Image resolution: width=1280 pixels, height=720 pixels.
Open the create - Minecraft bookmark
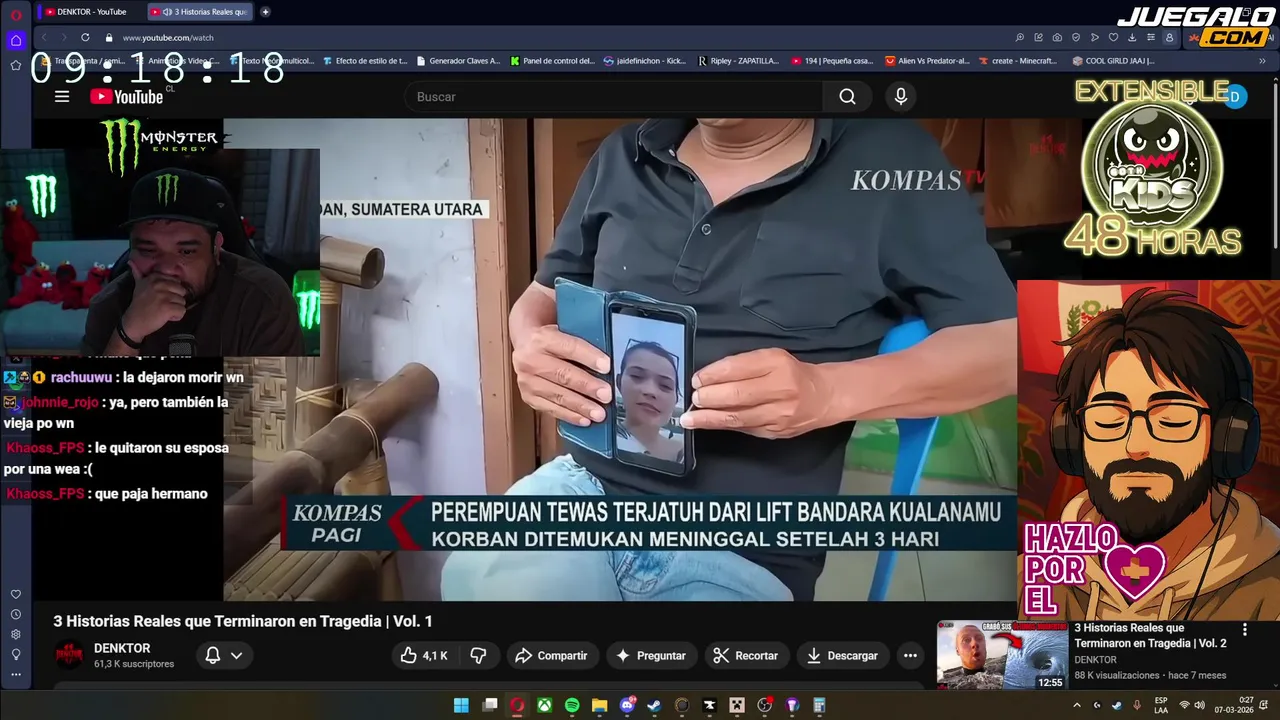tap(1018, 61)
